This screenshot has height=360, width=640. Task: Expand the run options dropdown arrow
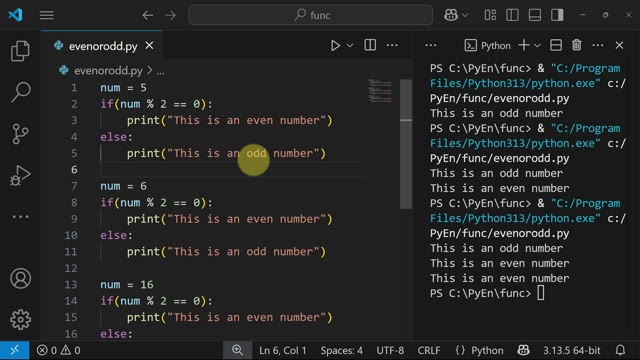point(350,46)
